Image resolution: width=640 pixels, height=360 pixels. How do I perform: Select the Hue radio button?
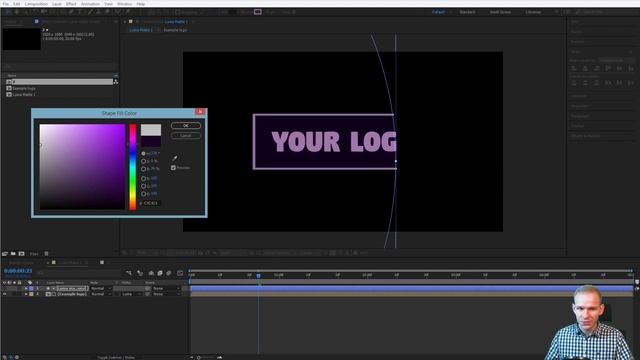click(143, 153)
